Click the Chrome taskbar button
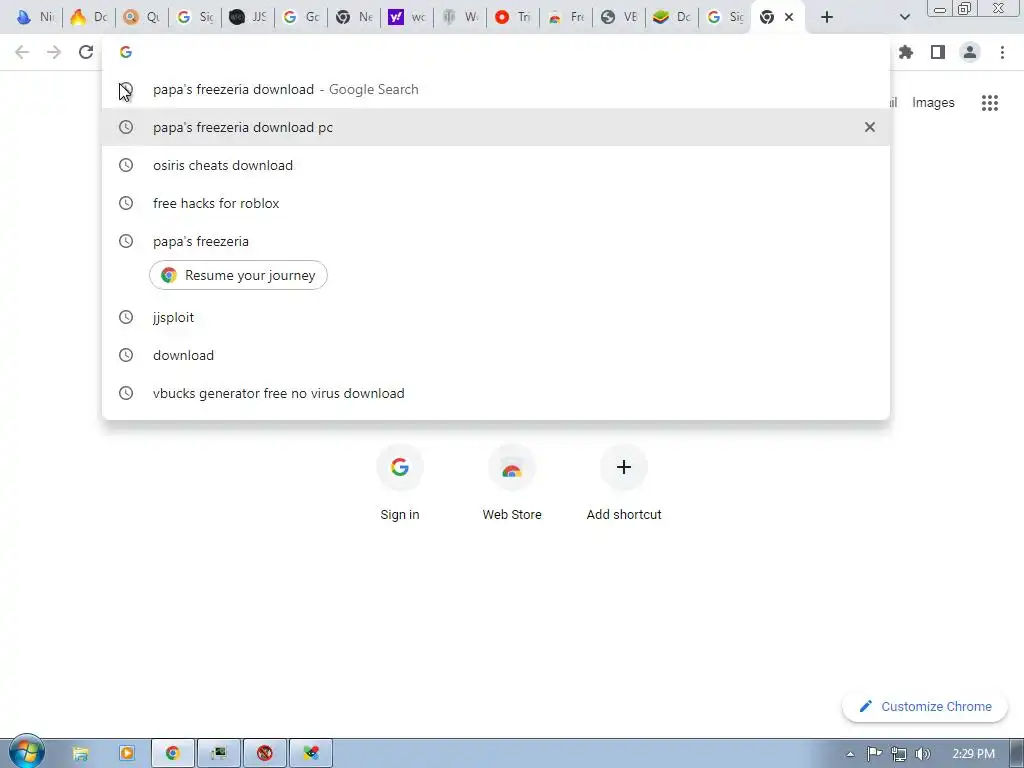 tap(172, 754)
